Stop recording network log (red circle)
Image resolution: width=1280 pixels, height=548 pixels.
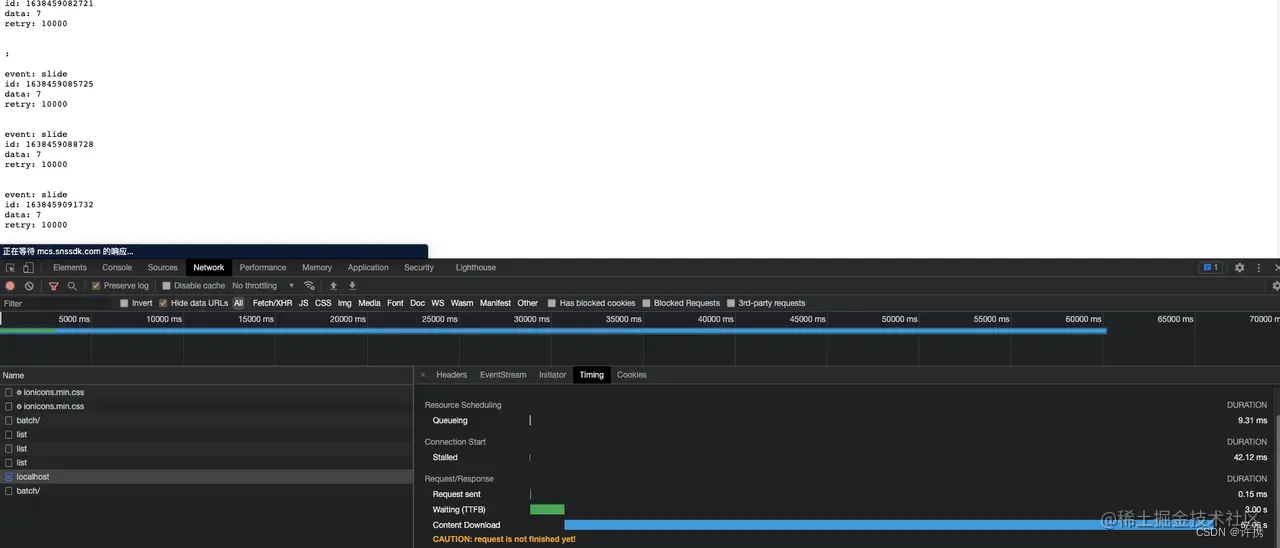tap(10, 286)
